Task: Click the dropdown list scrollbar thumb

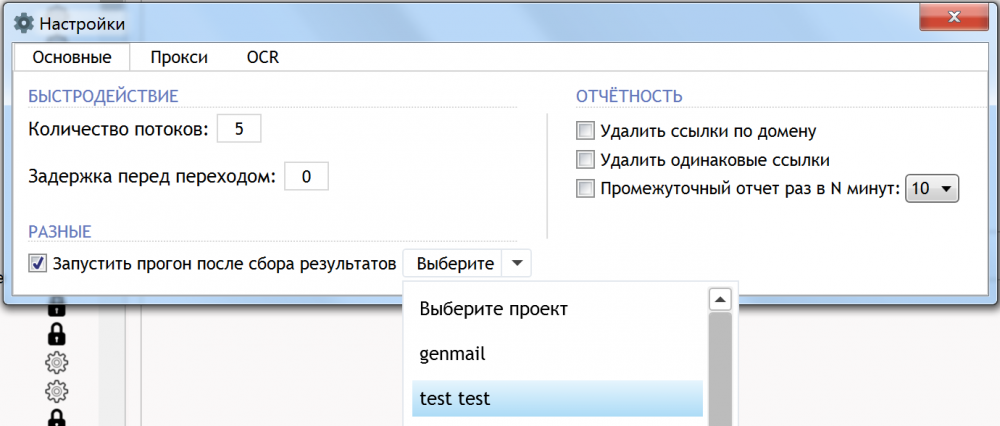Action: pyautogui.click(x=719, y=369)
